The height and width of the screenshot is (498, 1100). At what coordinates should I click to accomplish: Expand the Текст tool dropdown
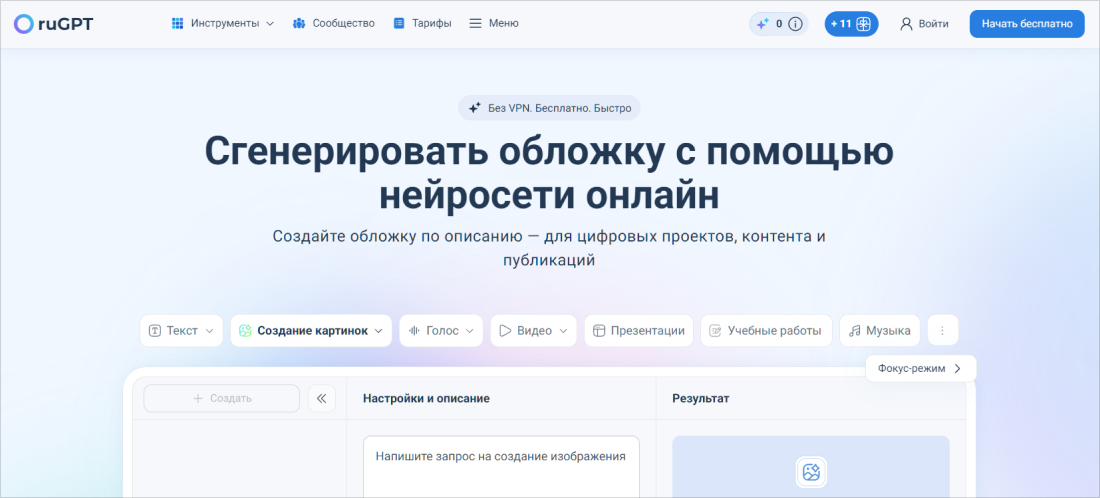pyautogui.click(x=181, y=331)
